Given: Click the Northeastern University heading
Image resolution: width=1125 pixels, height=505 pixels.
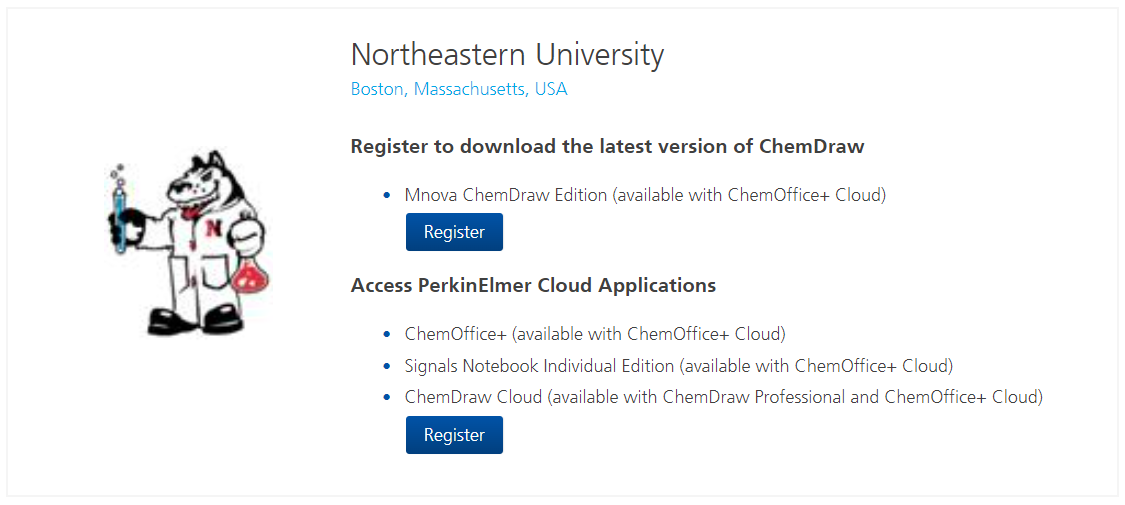Looking at the screenshot, I should (x=507, y=55).
